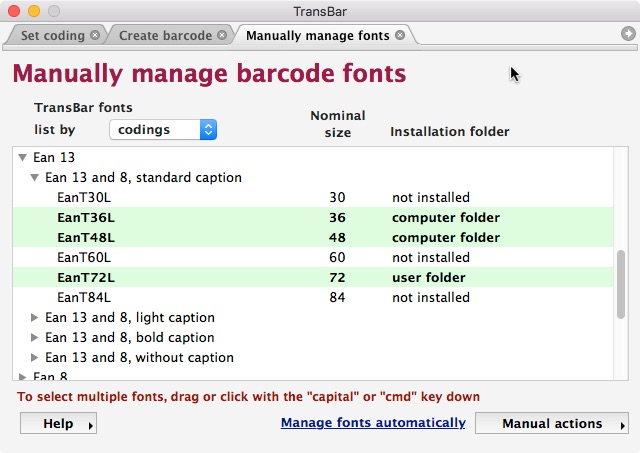
Task: Select the EanT48L font row
Action: 313,237
